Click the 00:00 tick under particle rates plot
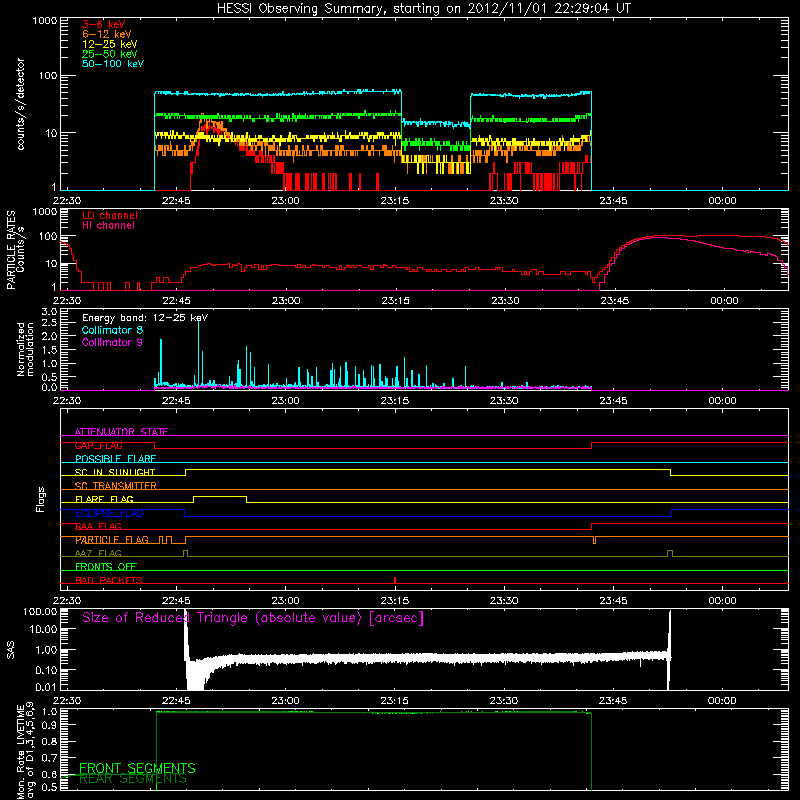The image size is (800, 800). click(x=724, y=301)
